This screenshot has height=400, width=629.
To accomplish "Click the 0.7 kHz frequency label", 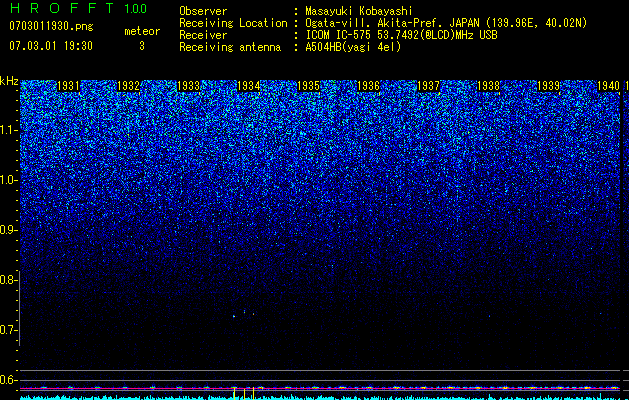I will [x=7, y=330].
